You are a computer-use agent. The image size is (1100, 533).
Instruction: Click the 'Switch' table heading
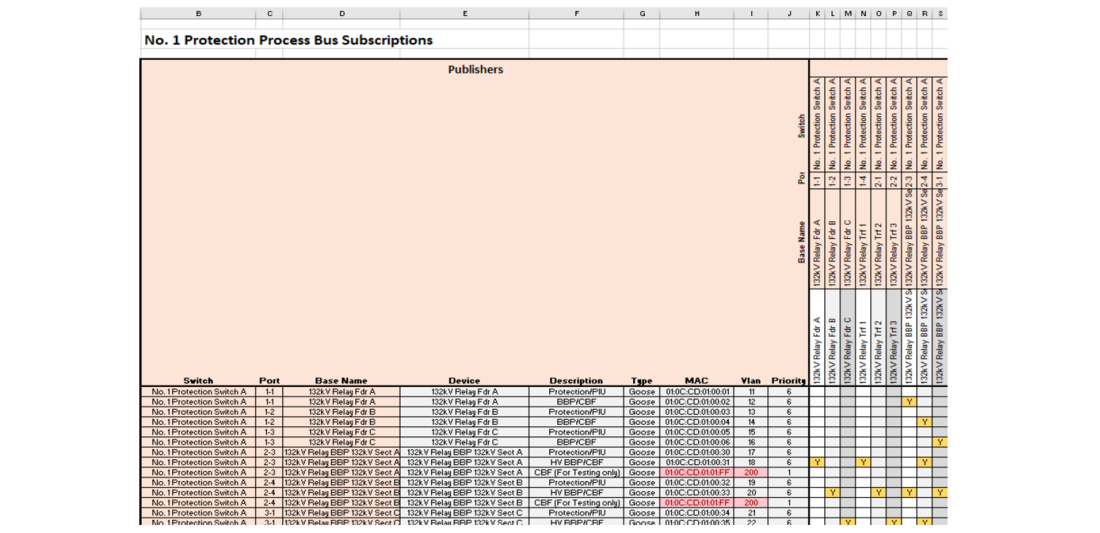(x=199, y=381)
